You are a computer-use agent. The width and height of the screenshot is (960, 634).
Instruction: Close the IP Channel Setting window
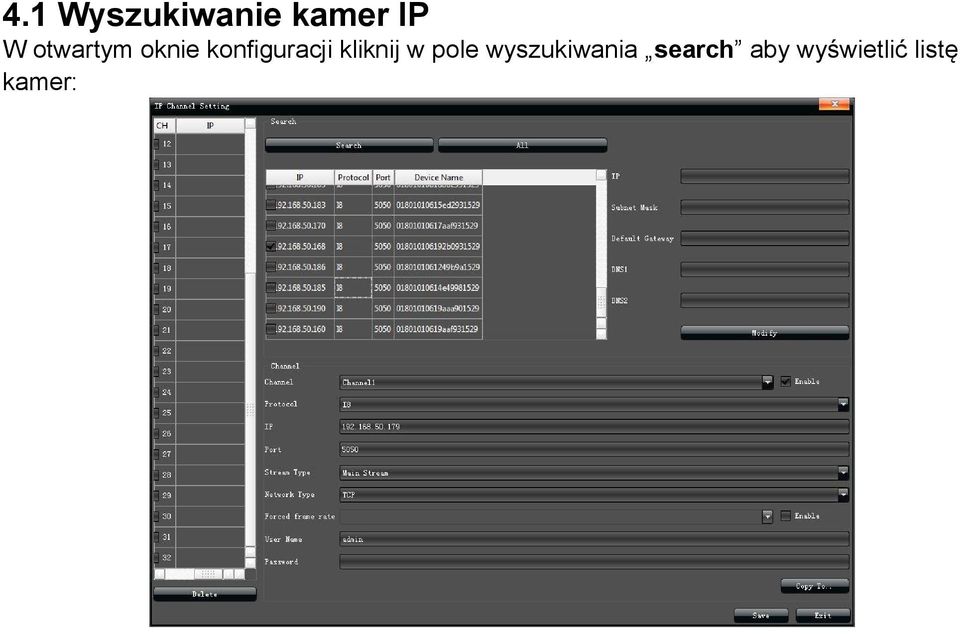(x=834, y=104)
